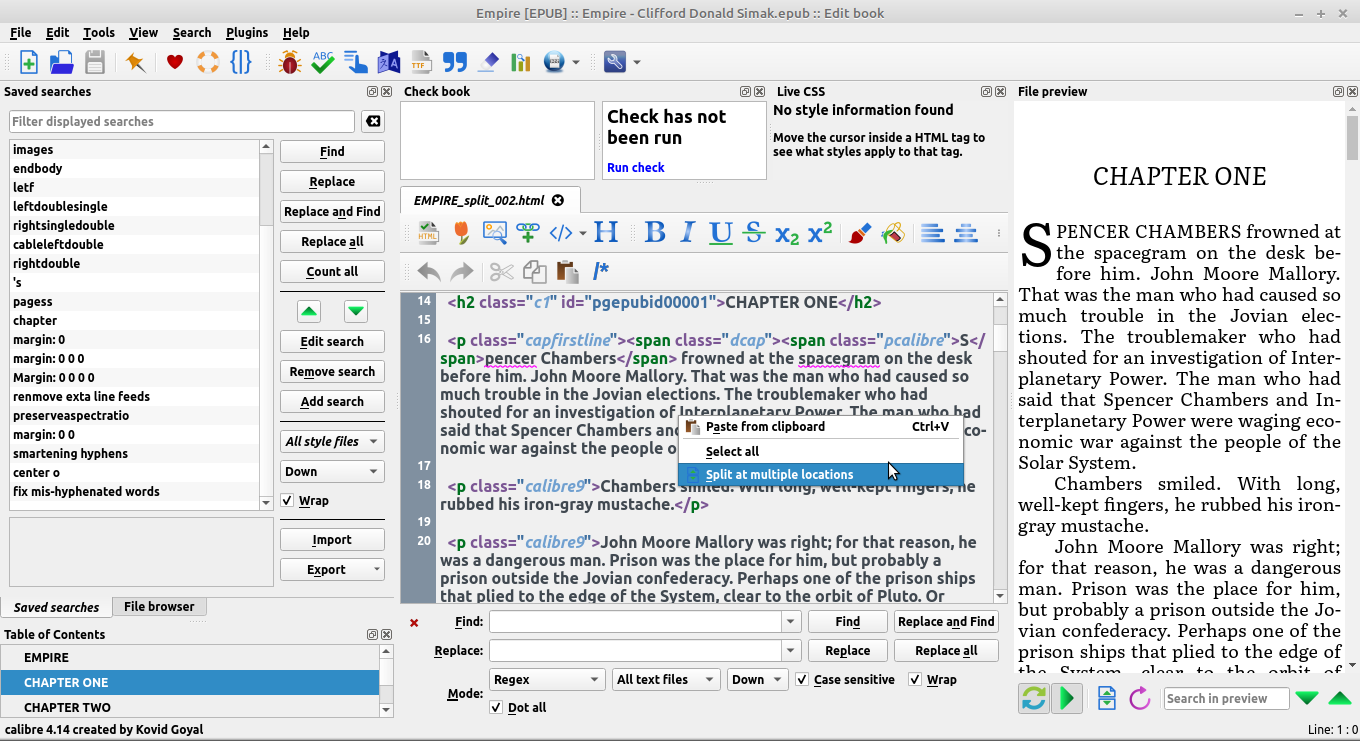
Task: Toggle the Case sensitive checkbox
Action: pos(802,680)
